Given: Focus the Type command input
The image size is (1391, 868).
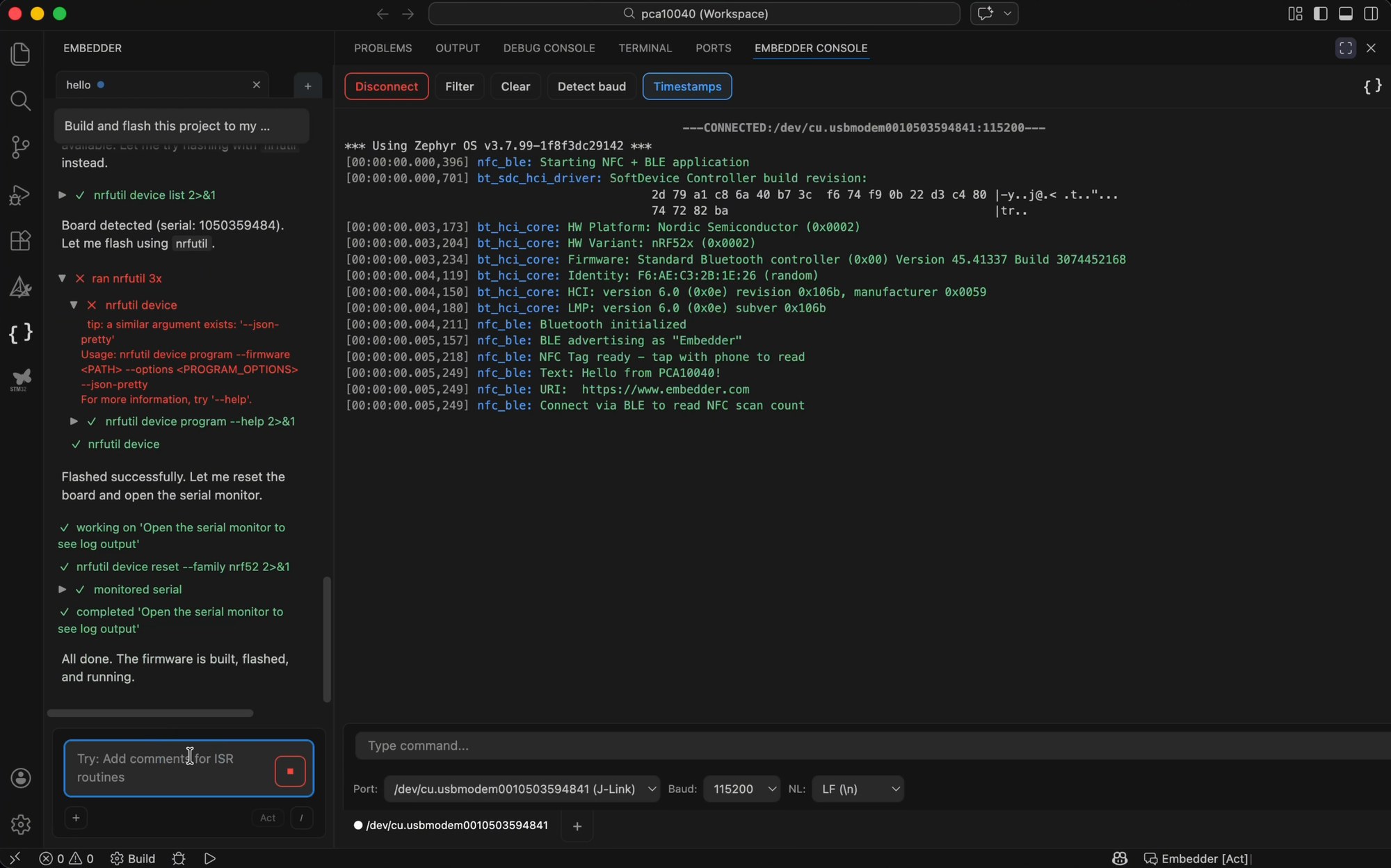Looking at the screenshot, I should coord(873,746).
